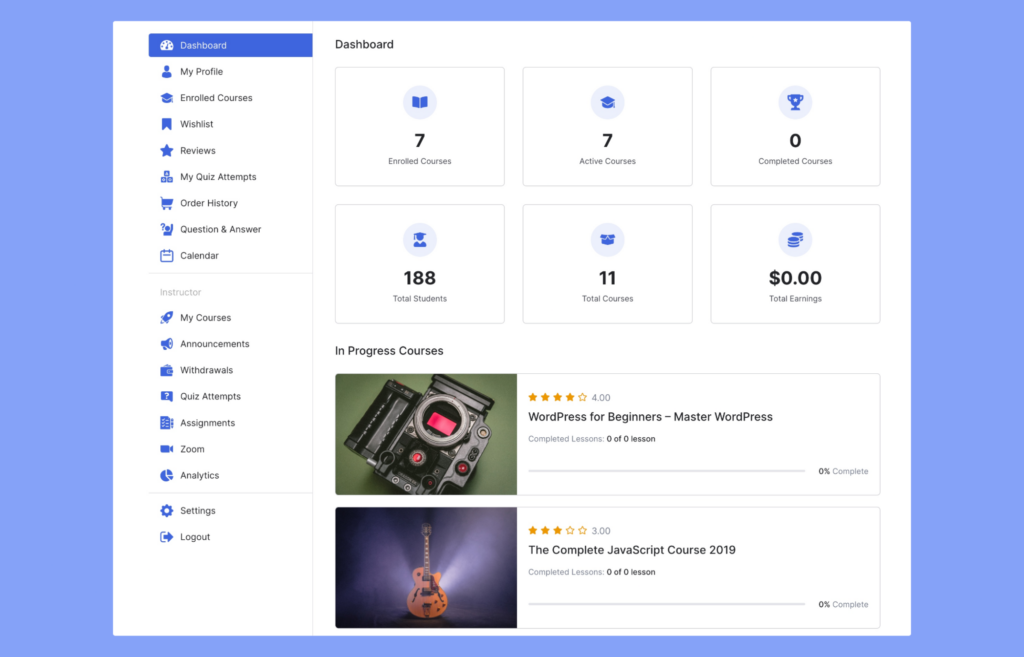Open the Calendar icon in sidebar

click(x=164, y=255)
